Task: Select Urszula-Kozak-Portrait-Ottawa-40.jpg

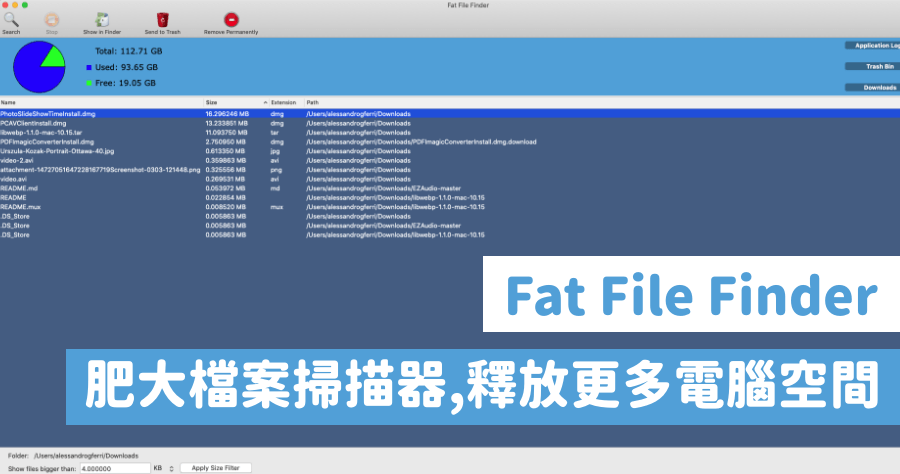Action: coord(57,151)
